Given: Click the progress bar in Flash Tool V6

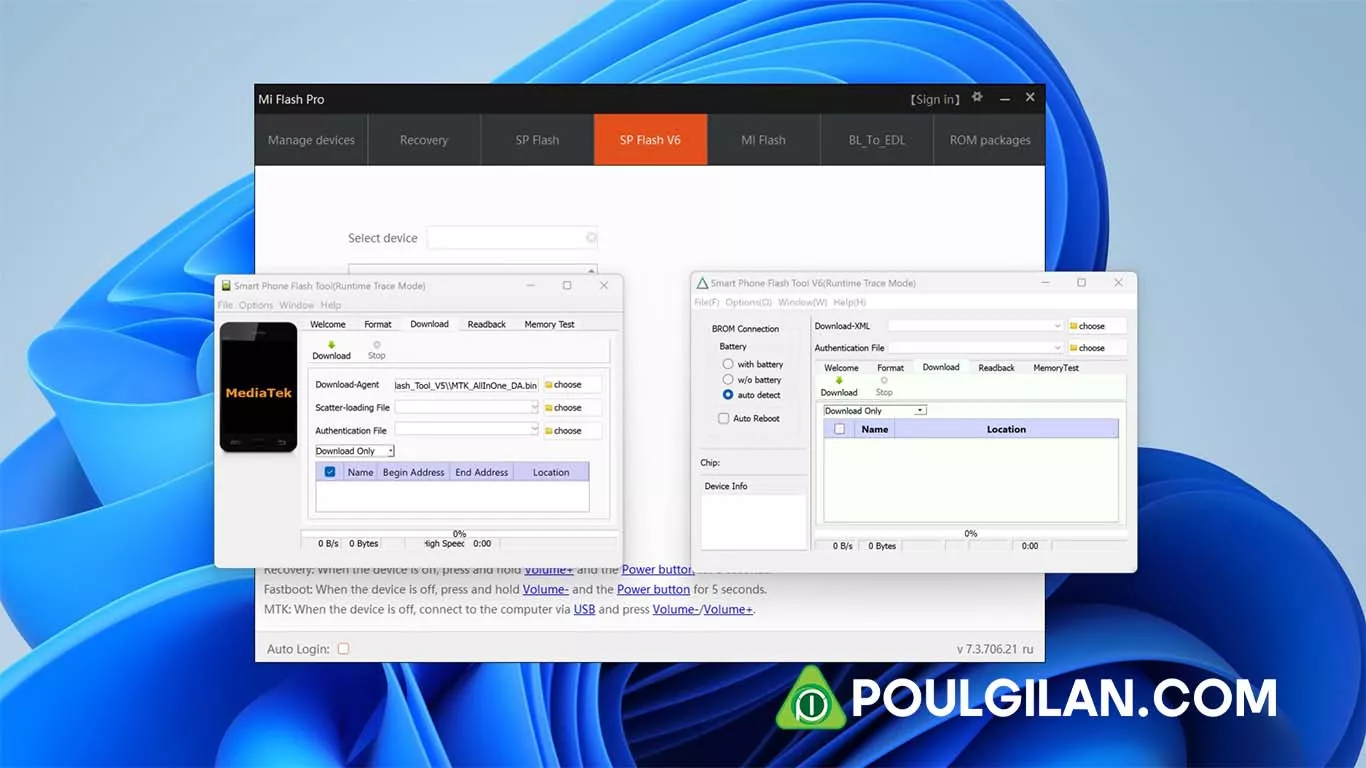Looking at the screenshot, I should pyautogui.click(x=970, y=534).
